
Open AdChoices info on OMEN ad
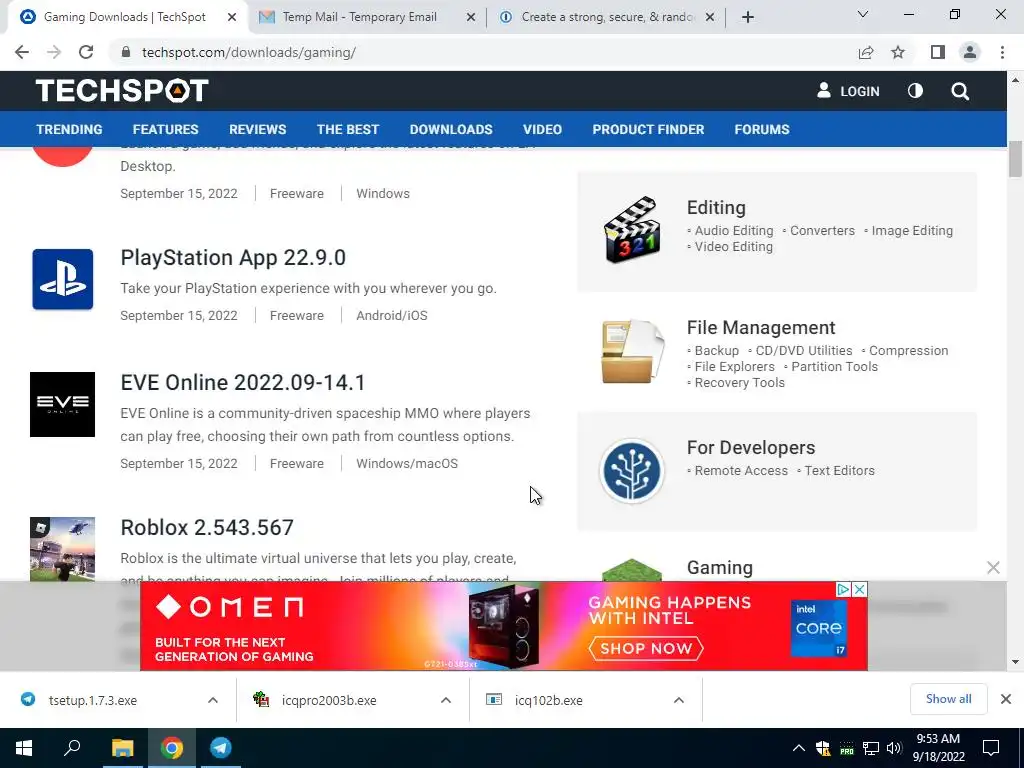click(x=844, y=589)
